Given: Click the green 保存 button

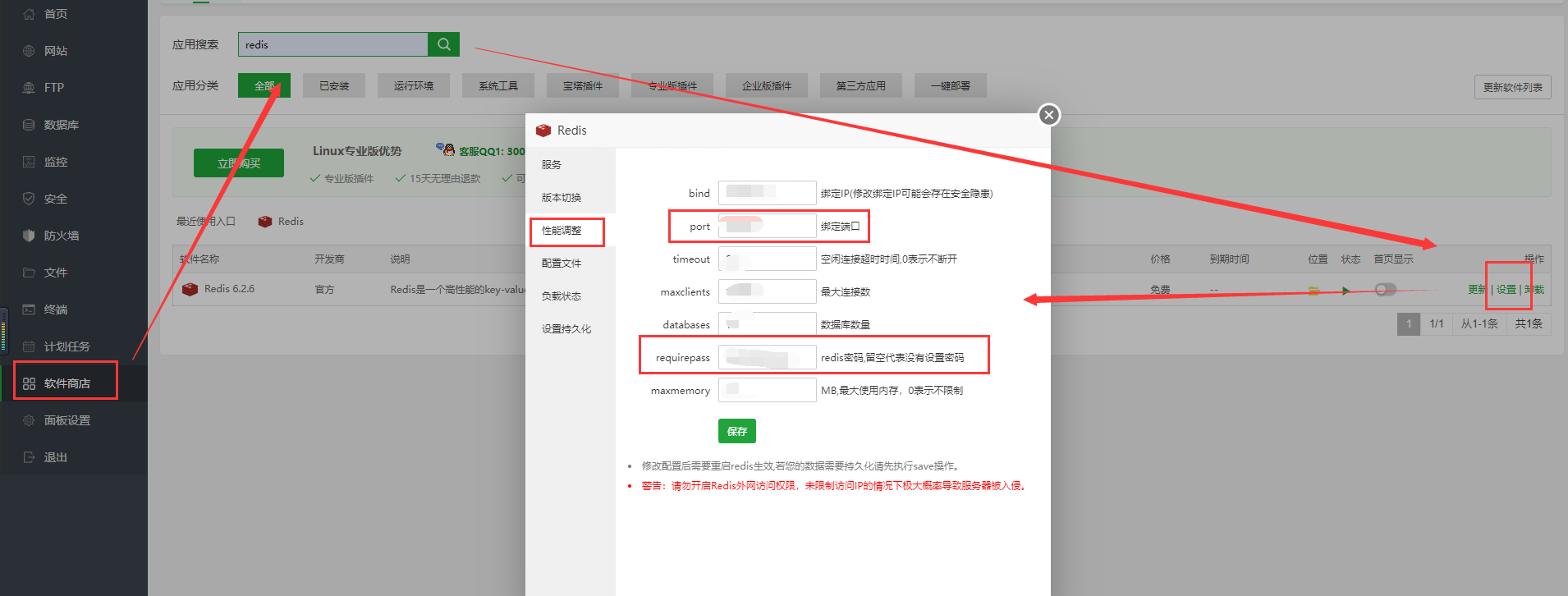Looking at the screenshot, I should point(736,431).
